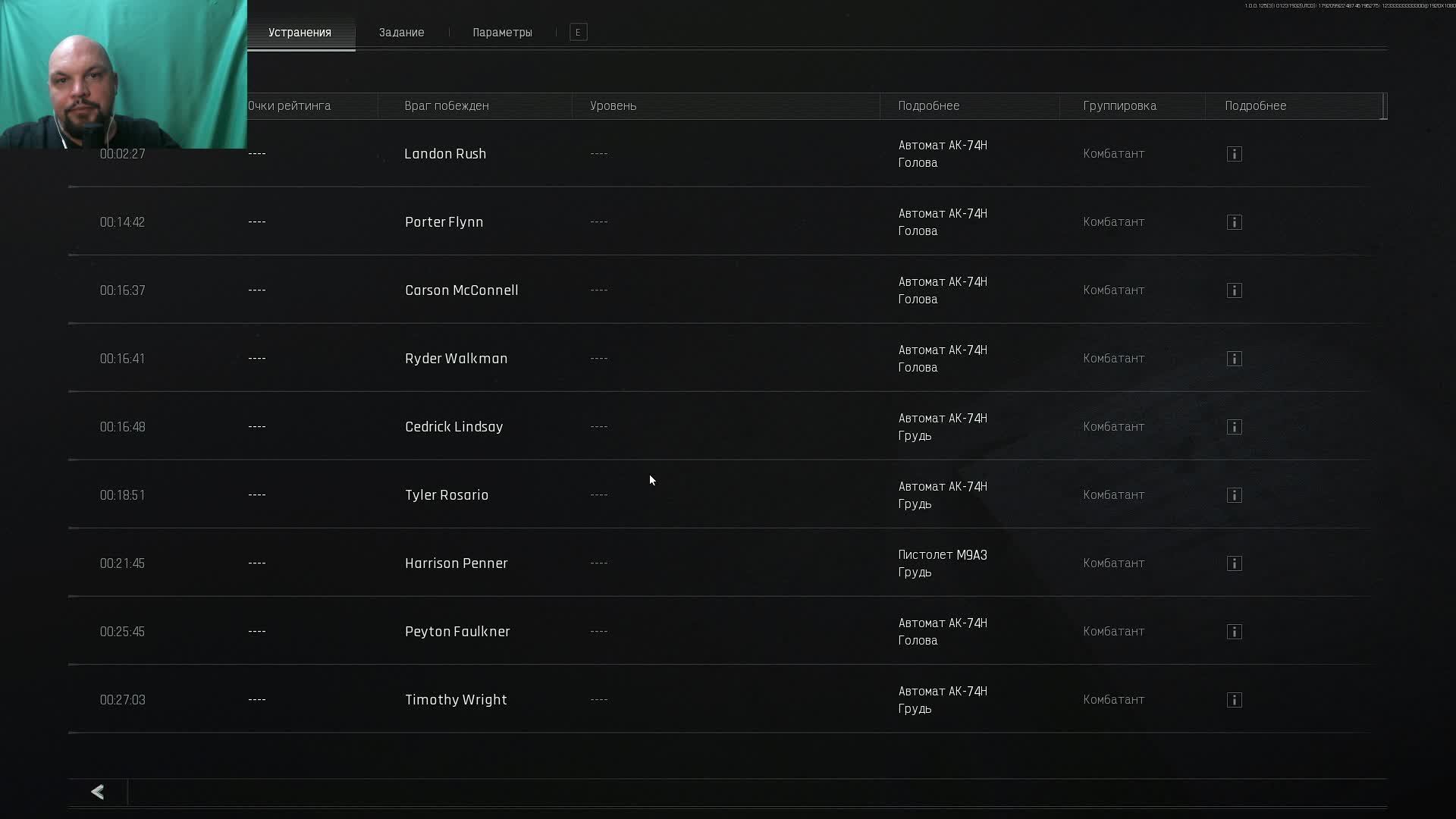Select the Harrison Penner name entry
Viewport: 1456px width, 819px height.
(x=456, y=563)
